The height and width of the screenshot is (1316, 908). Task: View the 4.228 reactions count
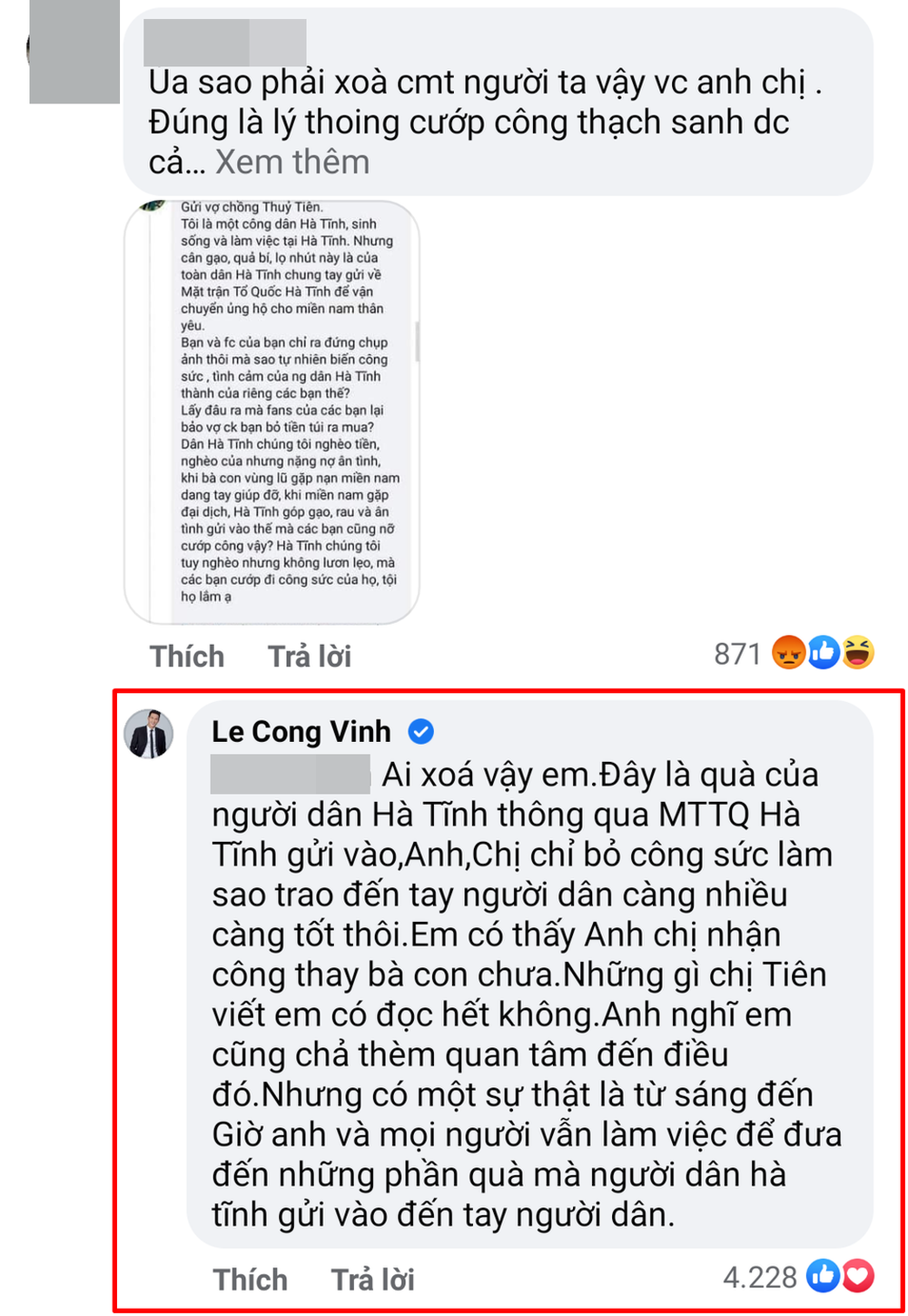760,1277
